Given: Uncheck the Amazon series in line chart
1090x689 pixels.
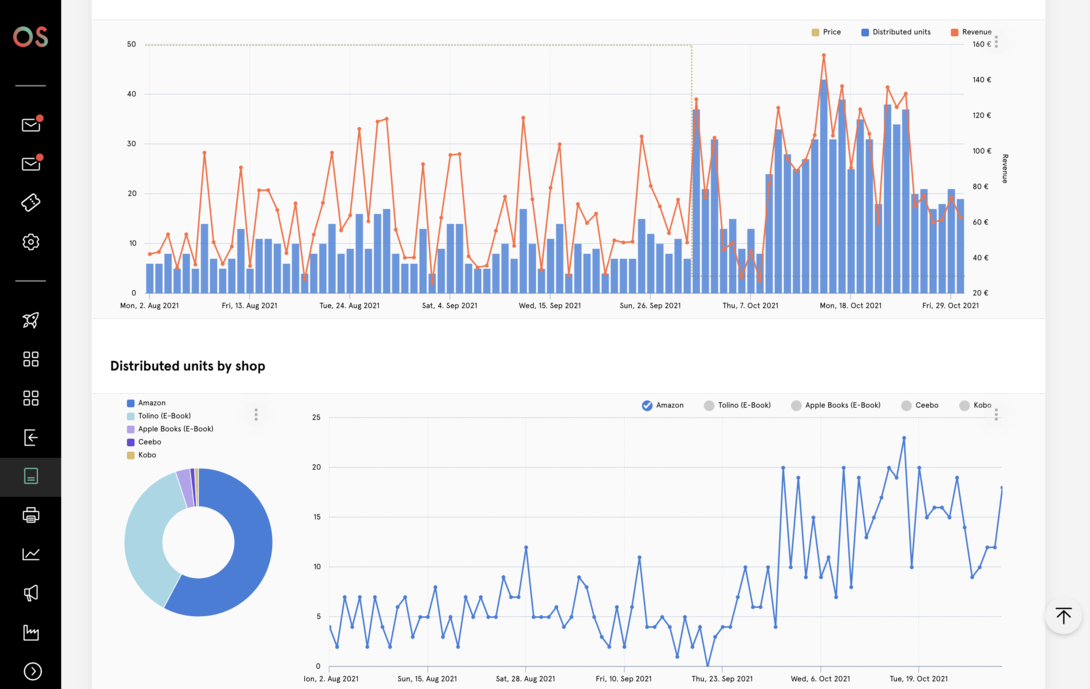Looking at the screenshot, I should pos(647,405).
